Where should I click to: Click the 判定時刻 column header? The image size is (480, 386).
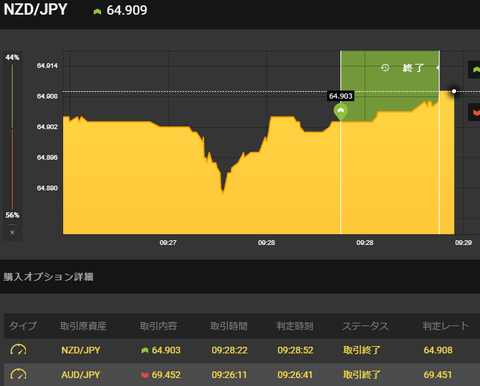point(295,326)
